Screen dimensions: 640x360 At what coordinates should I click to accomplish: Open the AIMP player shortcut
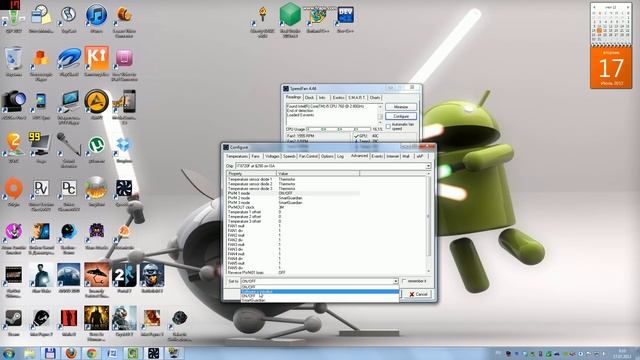96,104
